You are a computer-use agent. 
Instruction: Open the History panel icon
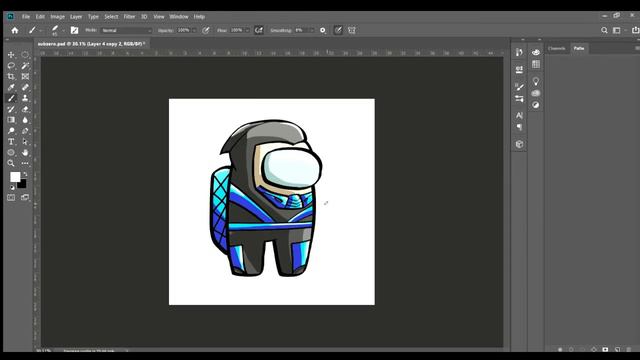coord(519,52)
